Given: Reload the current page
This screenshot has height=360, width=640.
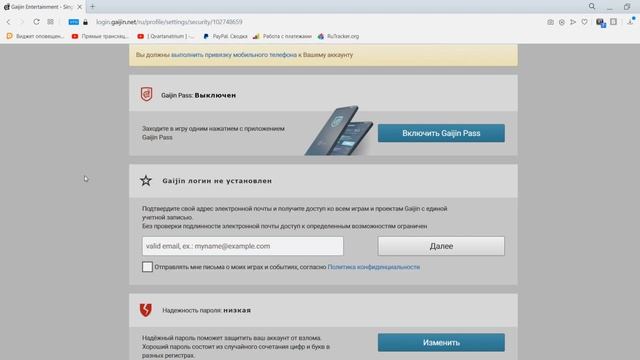Looking at the screenshot, I should point(36,22).
